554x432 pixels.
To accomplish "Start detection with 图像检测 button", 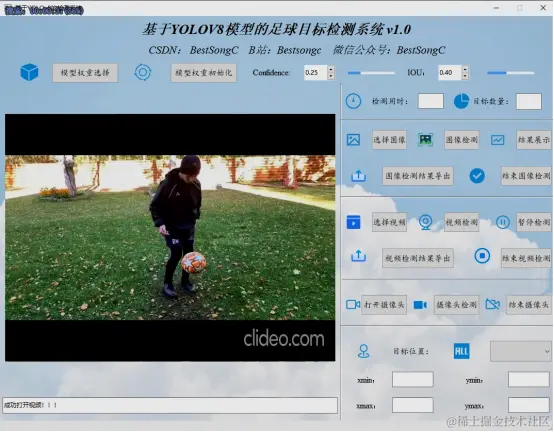I will click(x=461, y=140).
